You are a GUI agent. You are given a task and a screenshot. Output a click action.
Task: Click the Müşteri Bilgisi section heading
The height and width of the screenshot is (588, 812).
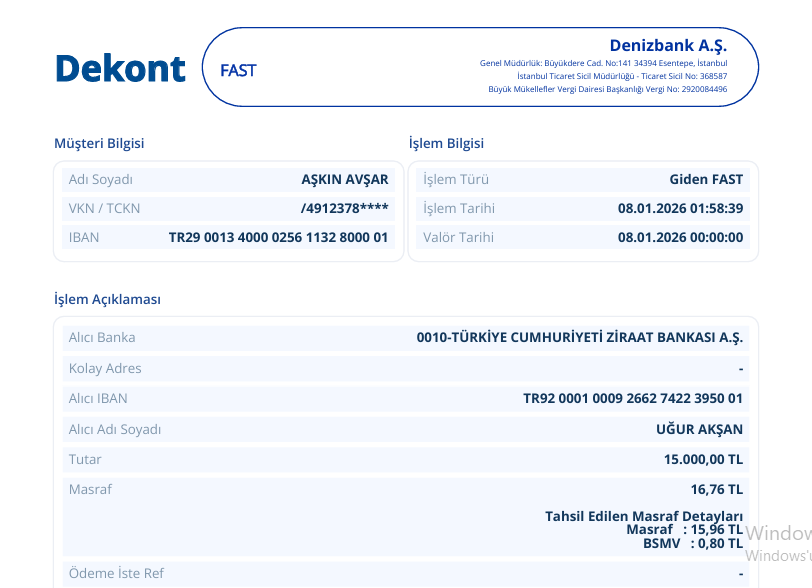coord(99,144)
